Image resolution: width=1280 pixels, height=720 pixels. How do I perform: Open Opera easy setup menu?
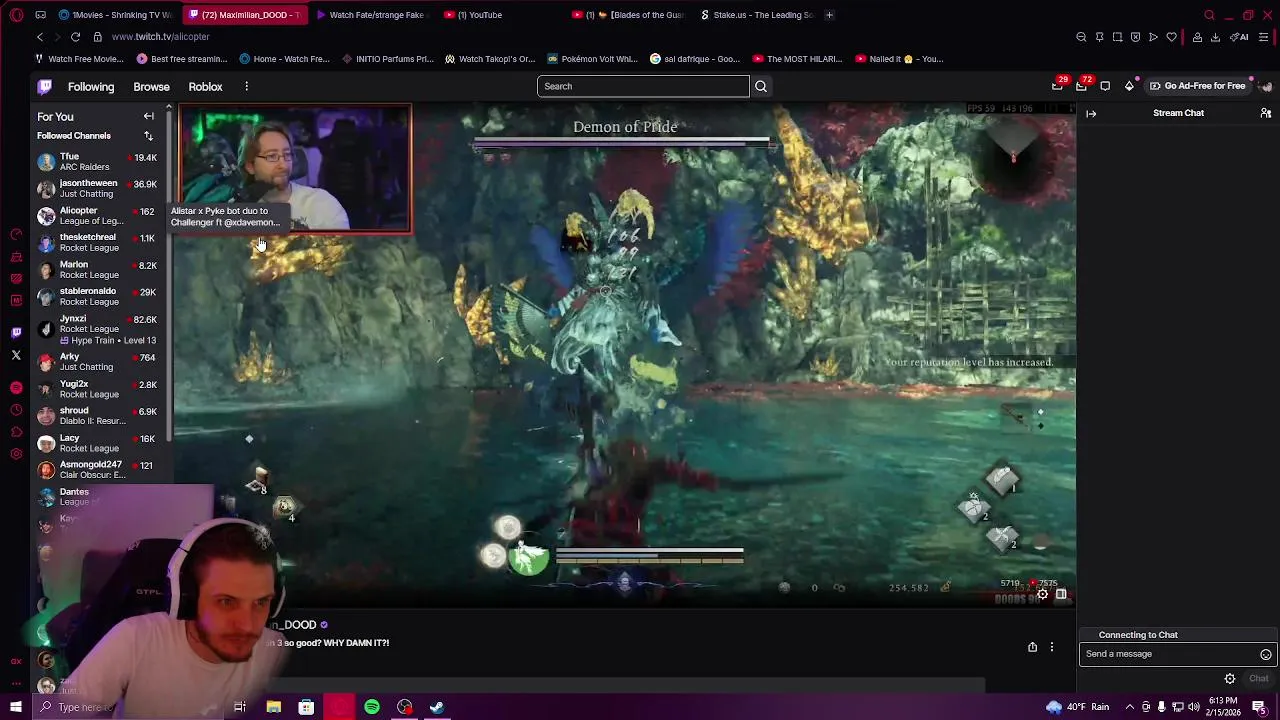tap(1264, 37)
